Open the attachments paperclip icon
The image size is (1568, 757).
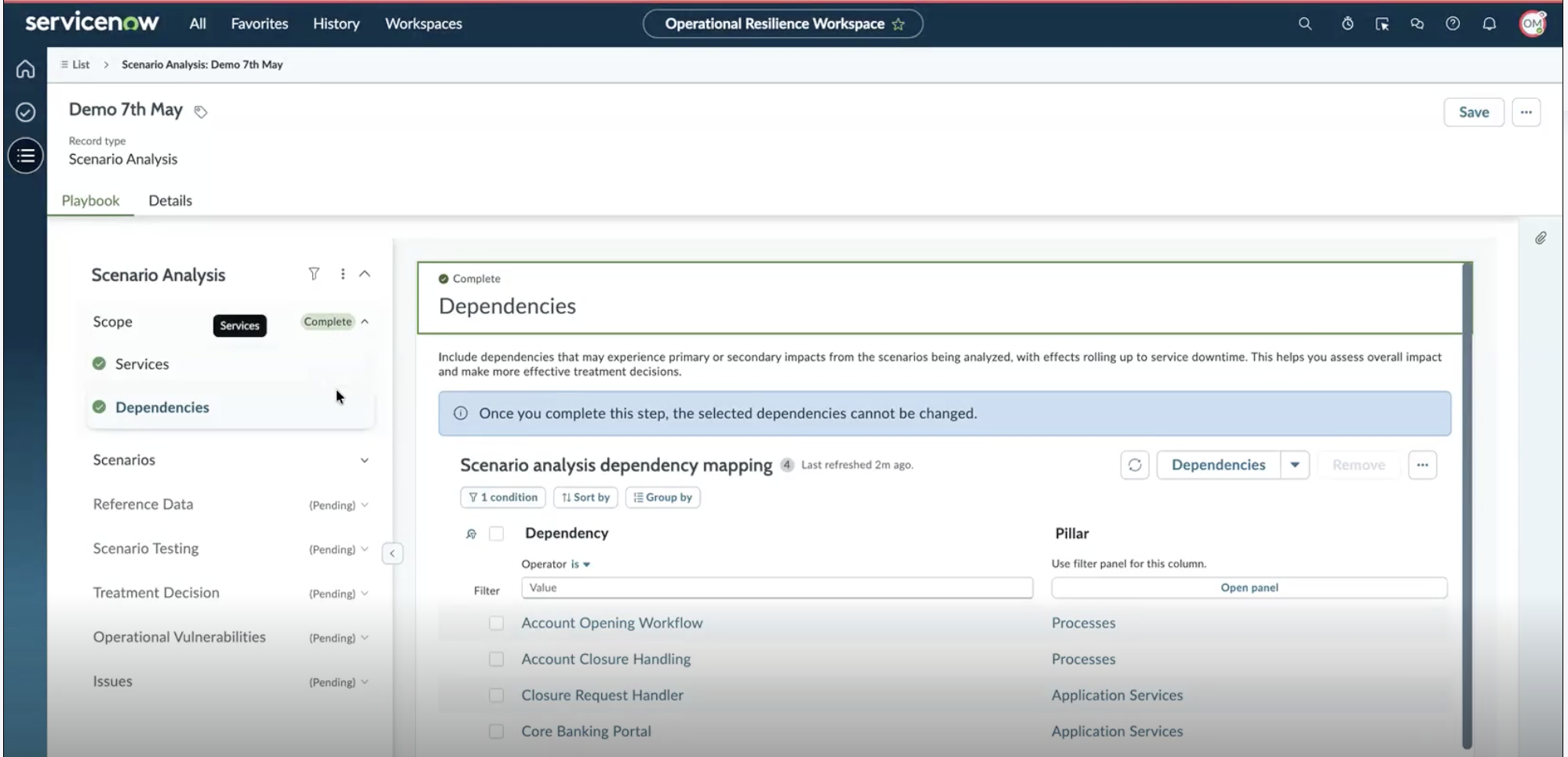1541,238
